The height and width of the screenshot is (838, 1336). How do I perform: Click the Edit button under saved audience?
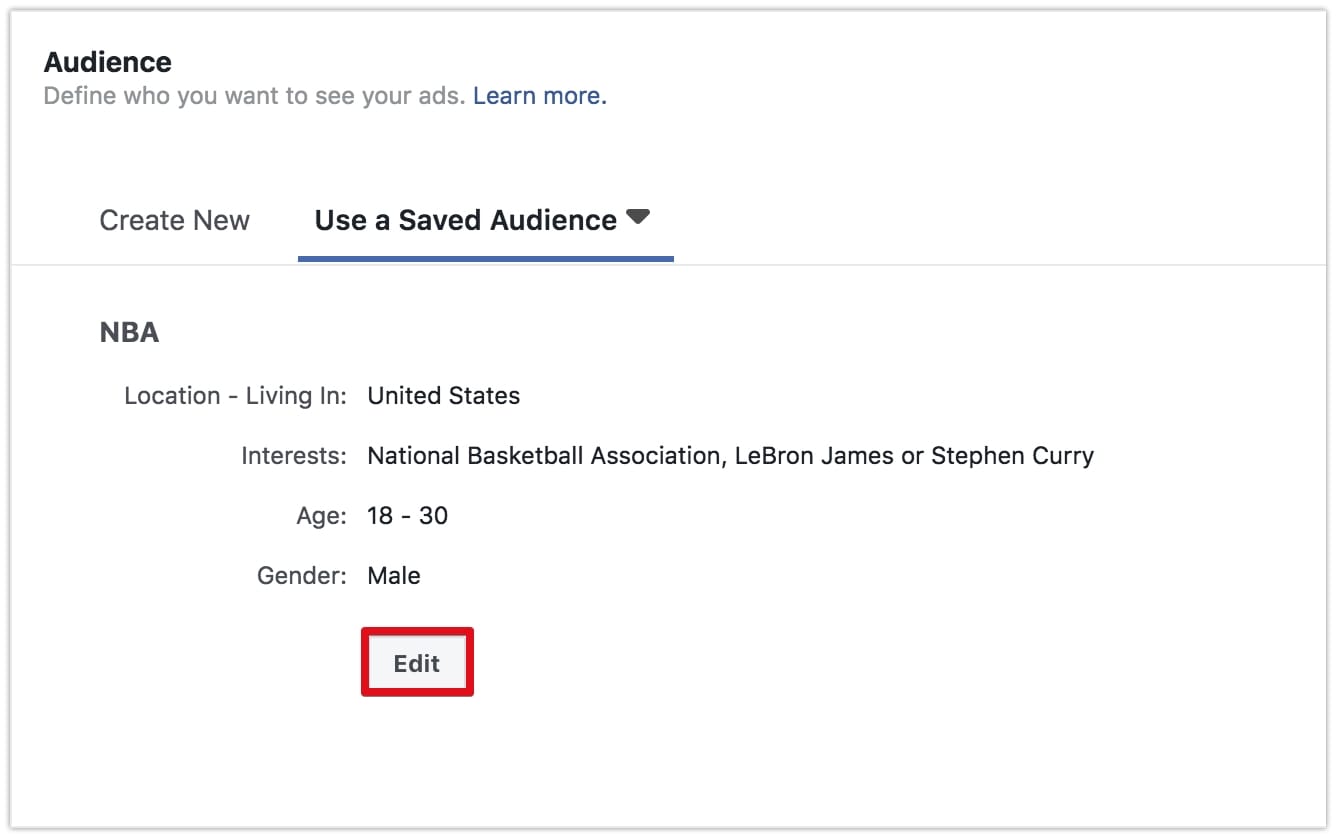(x=417, y=663)
